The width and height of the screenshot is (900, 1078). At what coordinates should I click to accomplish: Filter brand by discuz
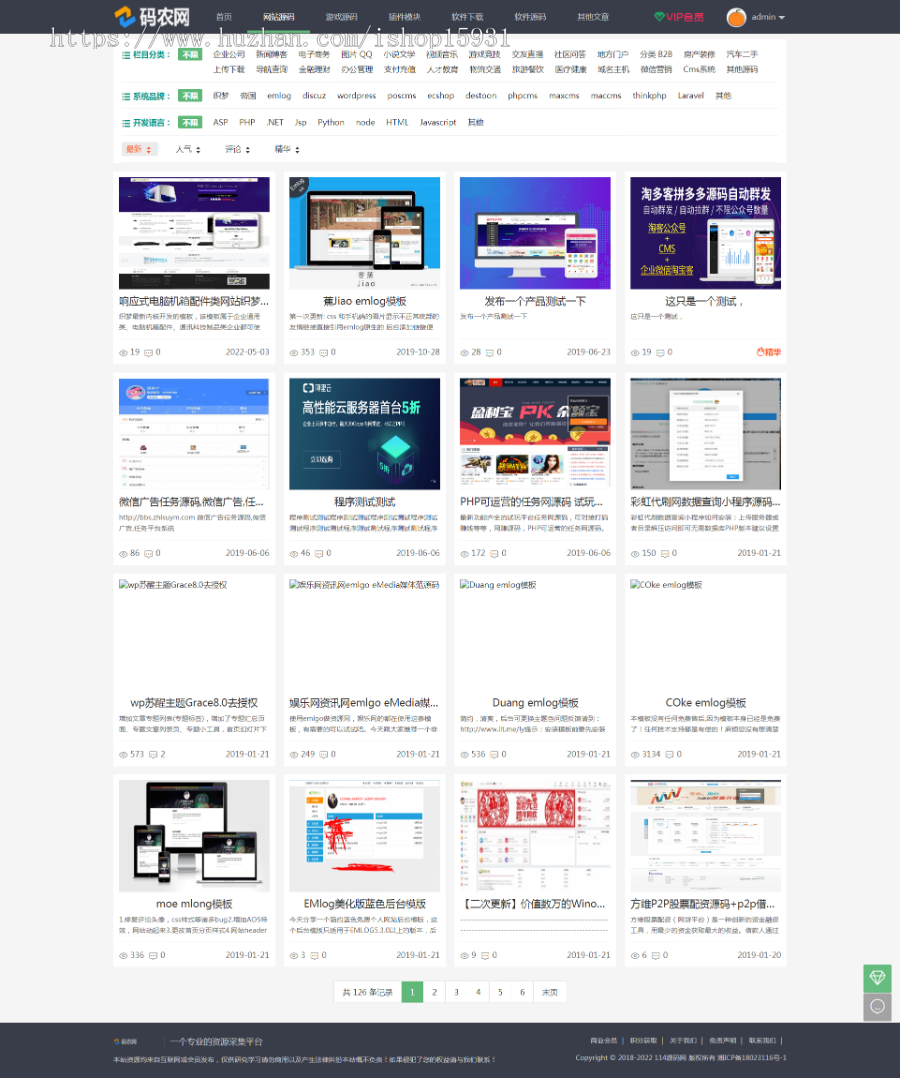pyautogui.click(x=314, y=96)
